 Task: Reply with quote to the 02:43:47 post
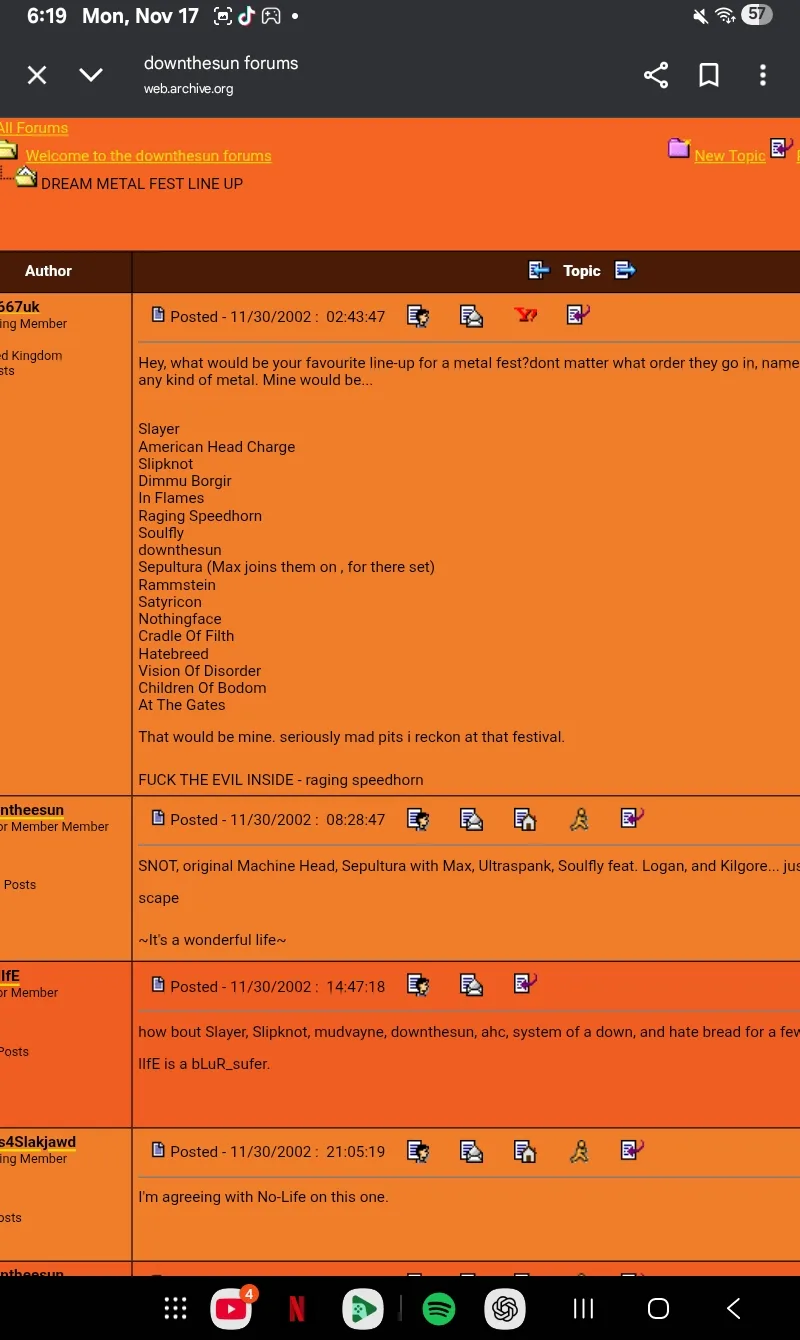(x=578, y=315)
